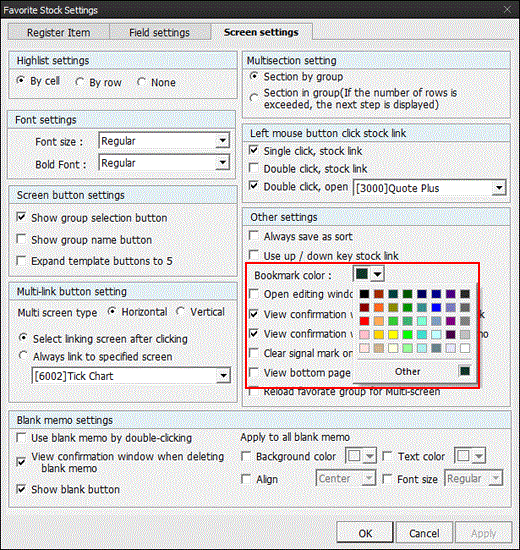Uncheck Single click, stock link

[x=253, y=151]
